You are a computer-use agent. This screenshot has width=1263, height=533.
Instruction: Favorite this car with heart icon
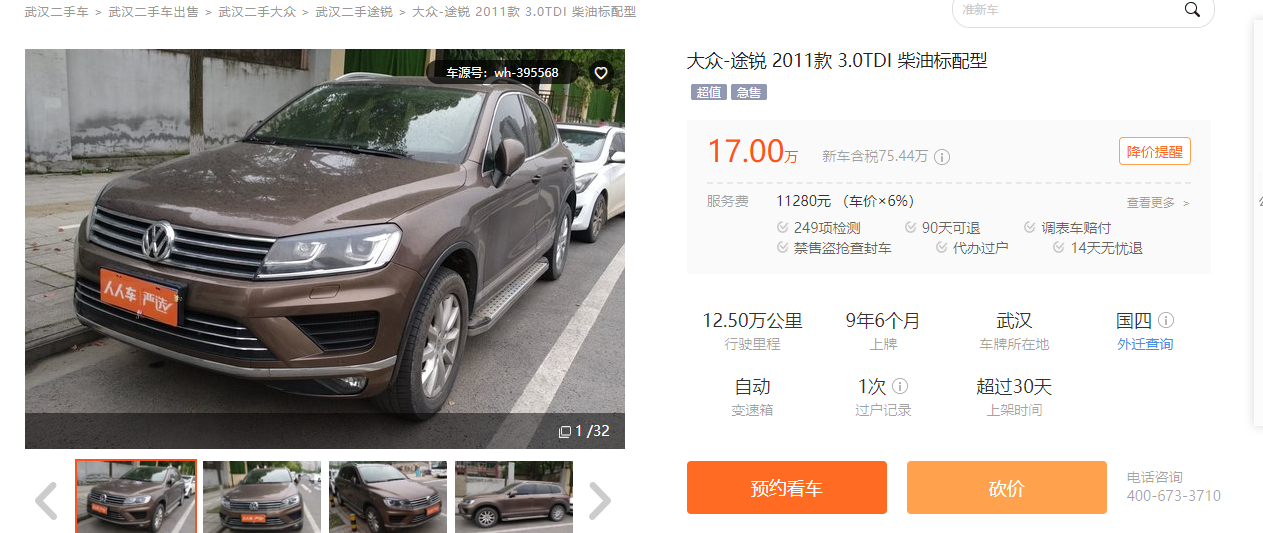(x=600, y=73)
